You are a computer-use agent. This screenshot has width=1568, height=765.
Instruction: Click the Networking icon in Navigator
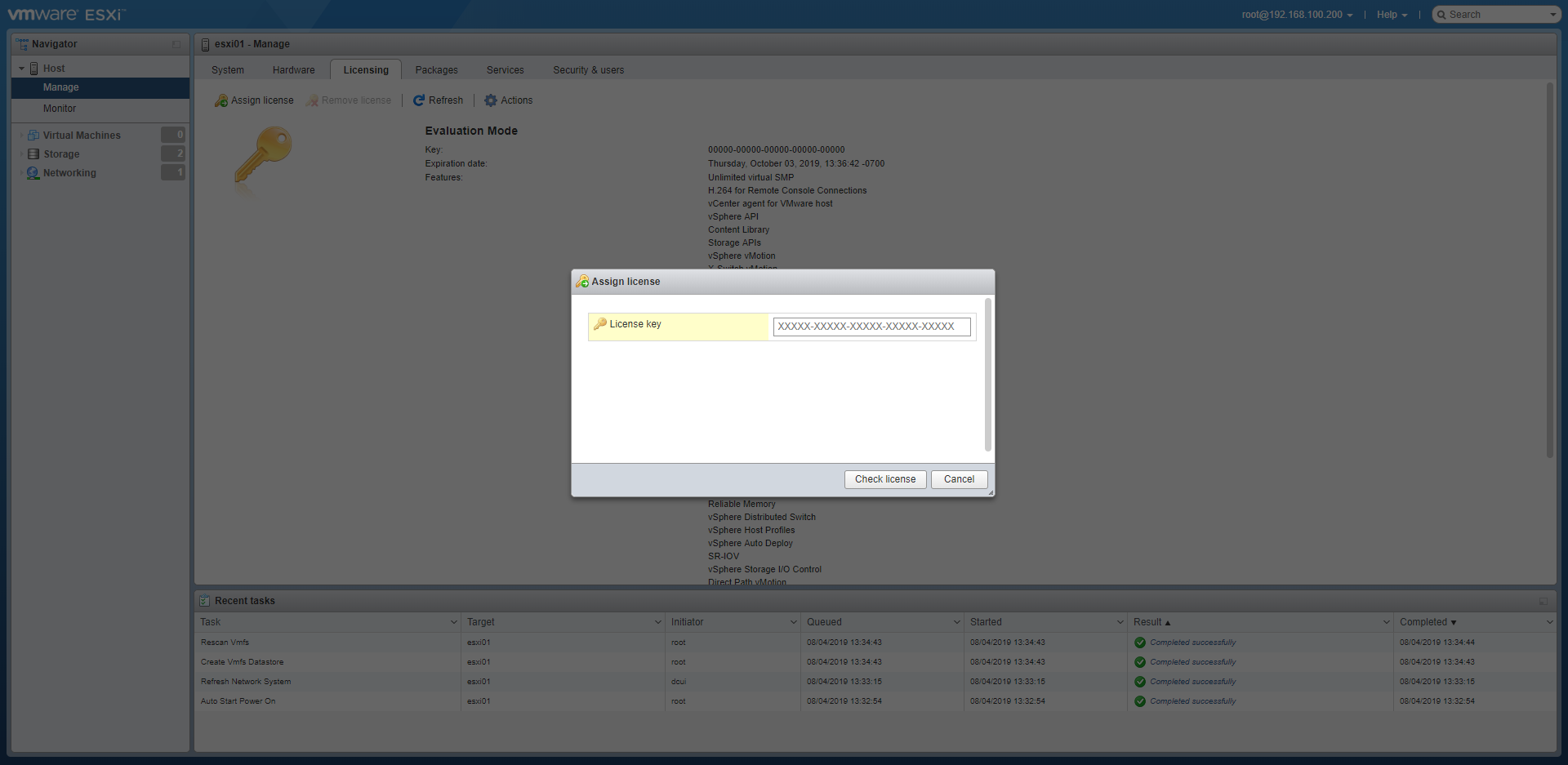tap(33, 173)
